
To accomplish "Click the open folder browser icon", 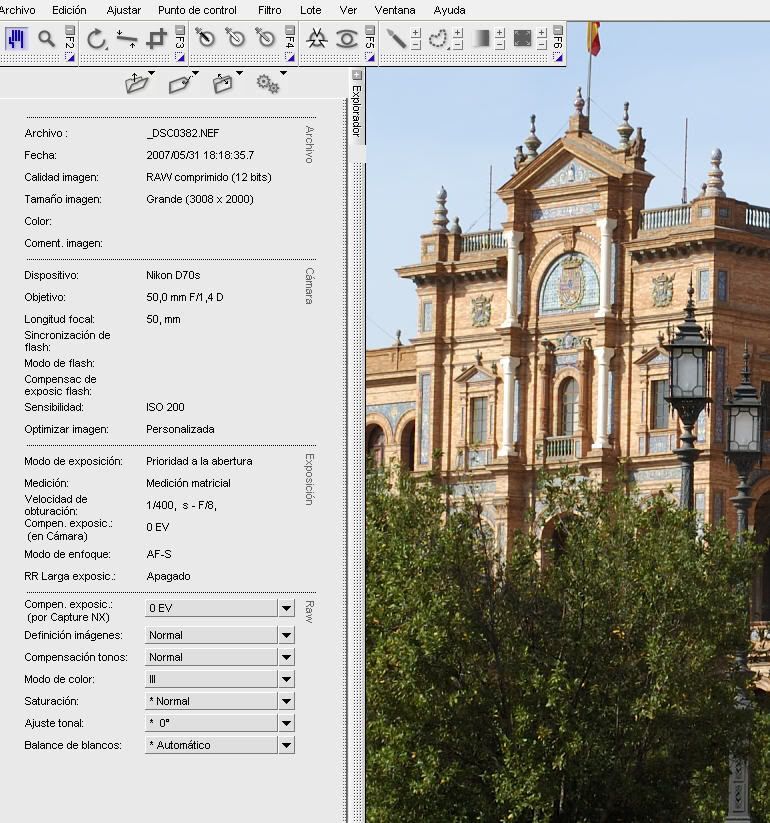I will pyautogui.click(x=136, y=83).
